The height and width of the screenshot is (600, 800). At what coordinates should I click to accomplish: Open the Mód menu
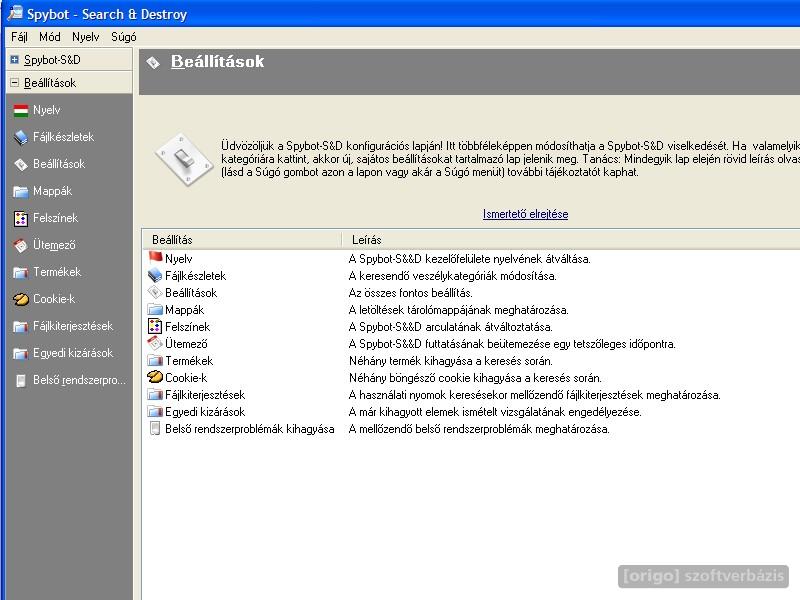[49, 37]
